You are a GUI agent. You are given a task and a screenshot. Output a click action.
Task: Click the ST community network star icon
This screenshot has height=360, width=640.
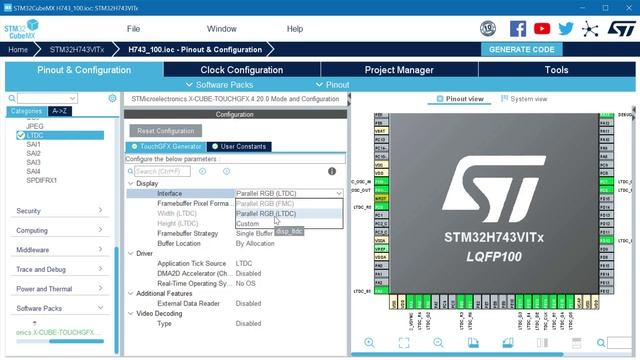(590, 29)
